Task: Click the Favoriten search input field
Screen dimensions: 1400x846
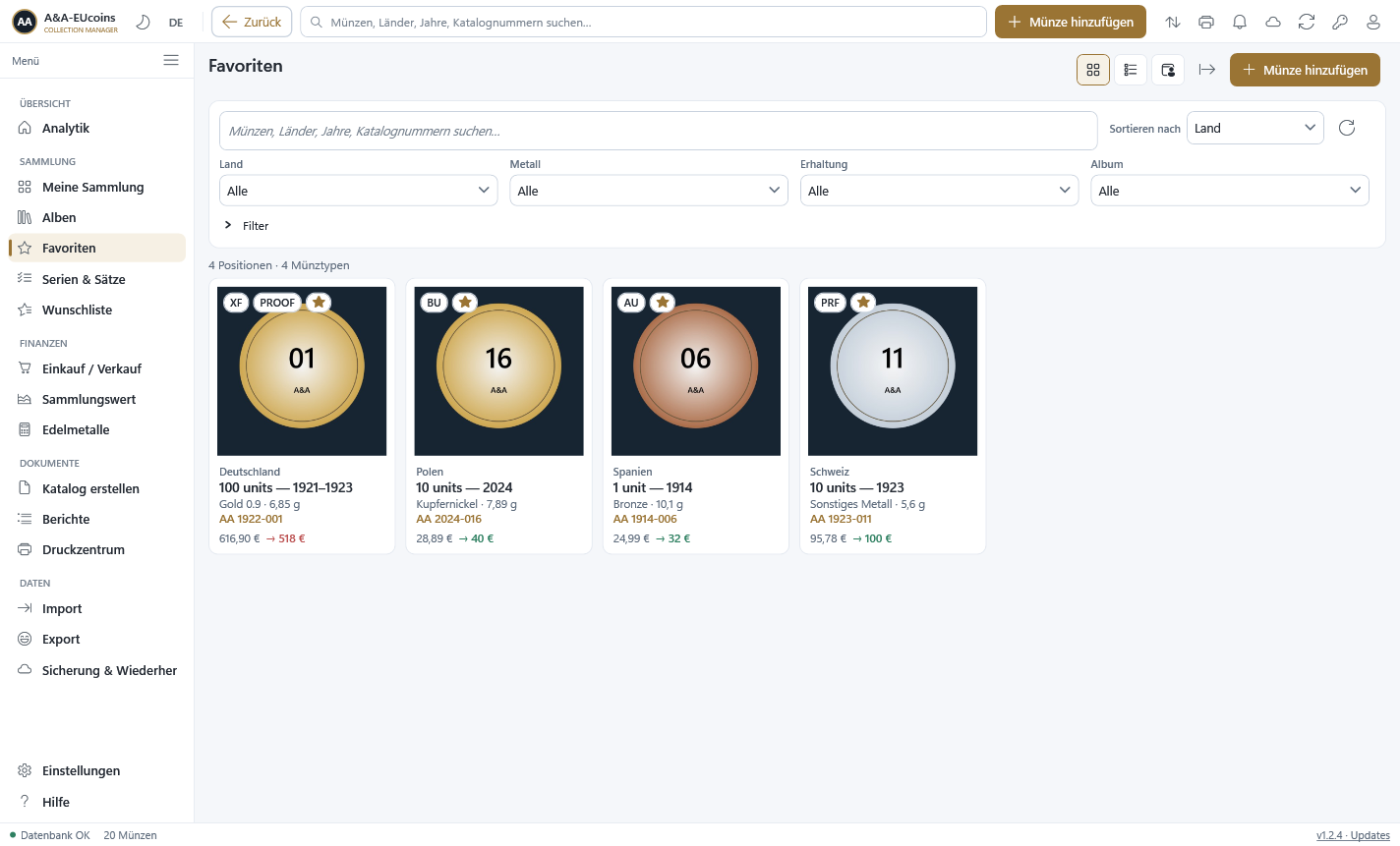Action: tap(658, 131)
